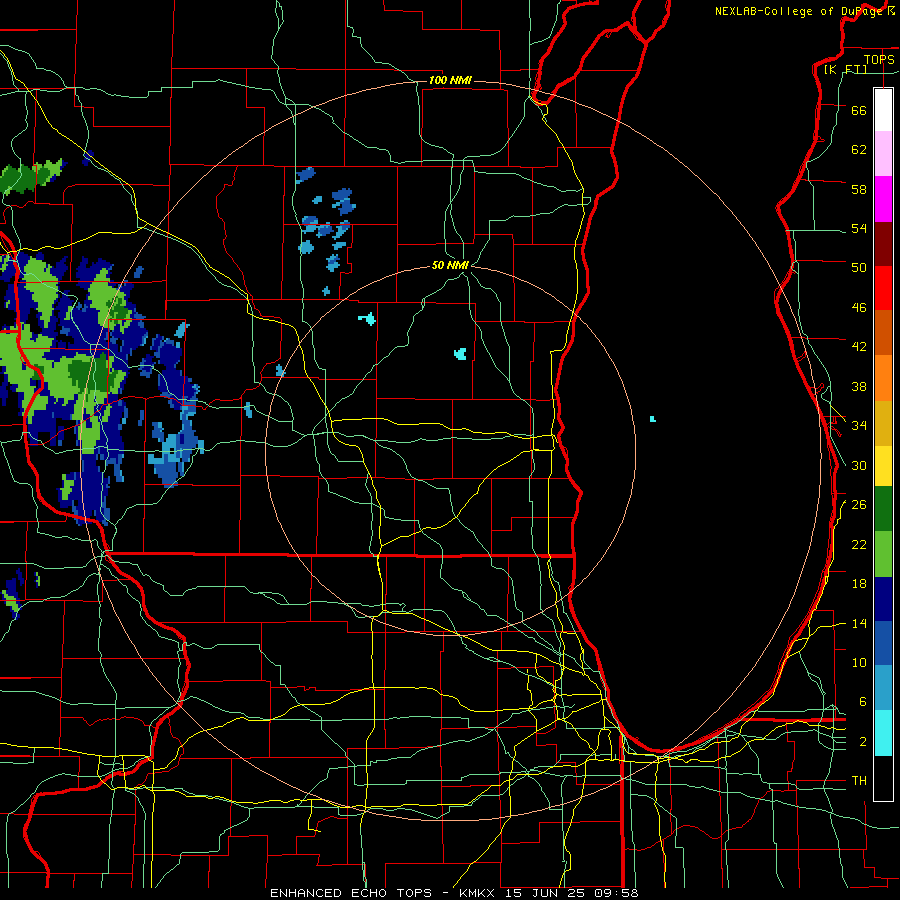900x900 pixels.
Task: Click the 'TH' legend threshold label
Action: (x=859, y=781)
